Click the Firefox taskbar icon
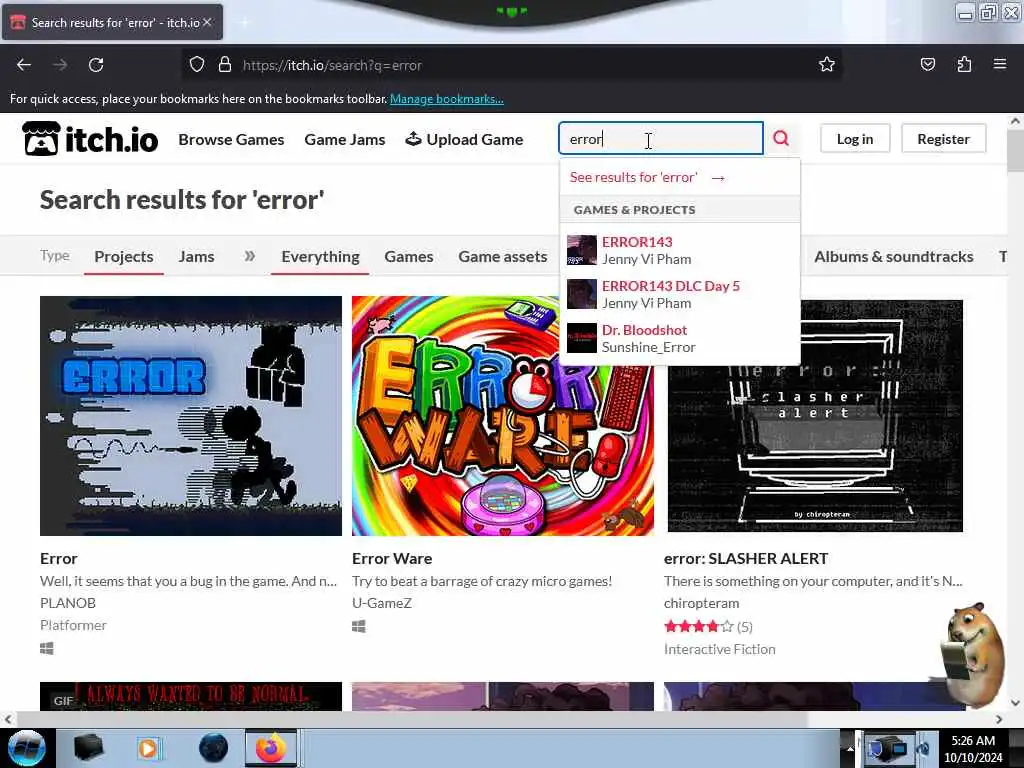Image resolution: width=1024 pixels, height=768 pixels. [x=270, y=748]
